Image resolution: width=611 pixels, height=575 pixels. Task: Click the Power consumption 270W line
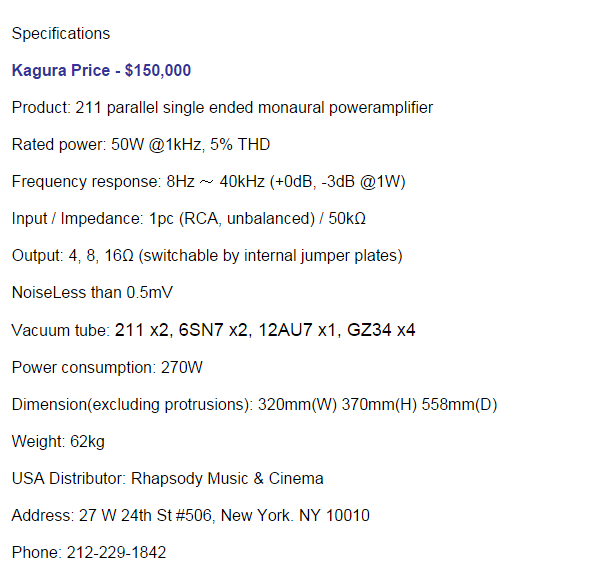point(107,367)
